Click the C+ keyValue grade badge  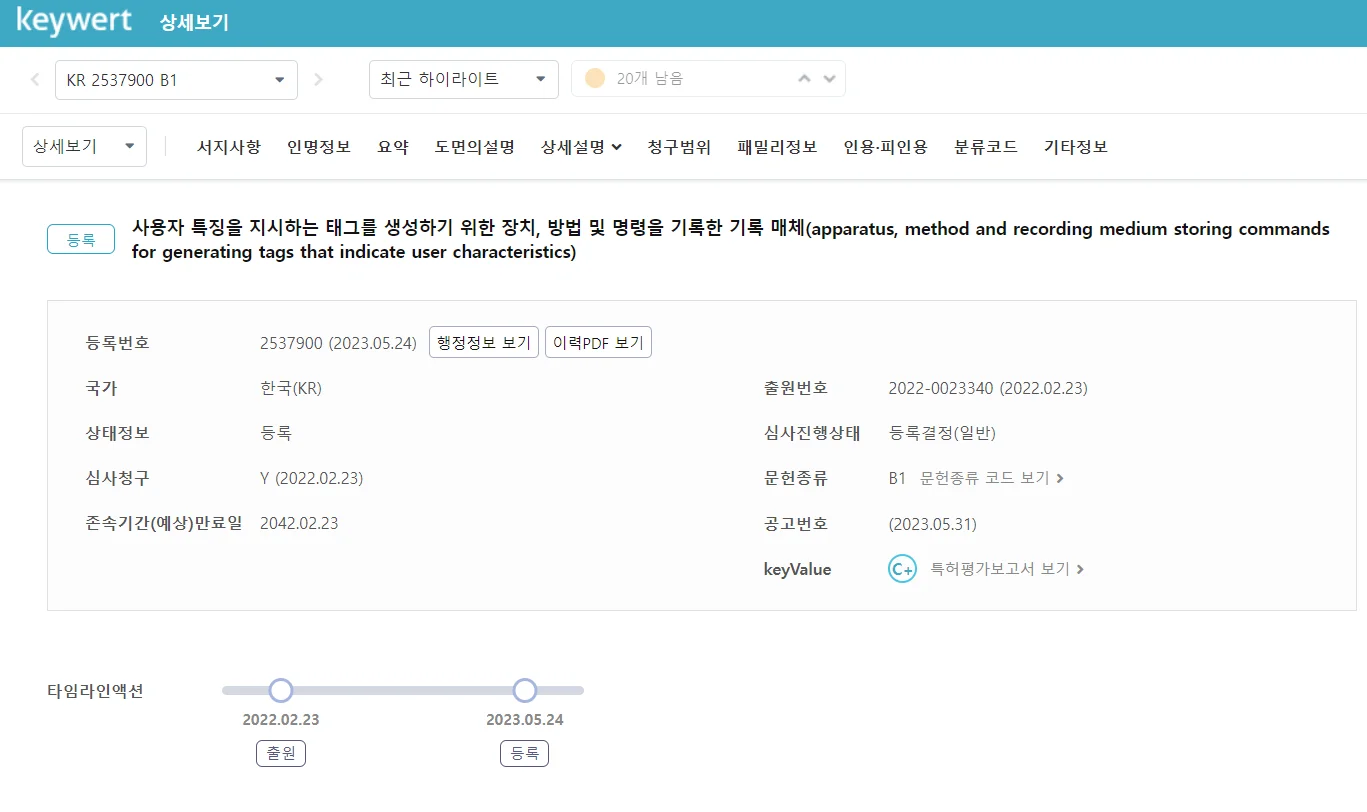pyautogui.click(x=902, y=569)
